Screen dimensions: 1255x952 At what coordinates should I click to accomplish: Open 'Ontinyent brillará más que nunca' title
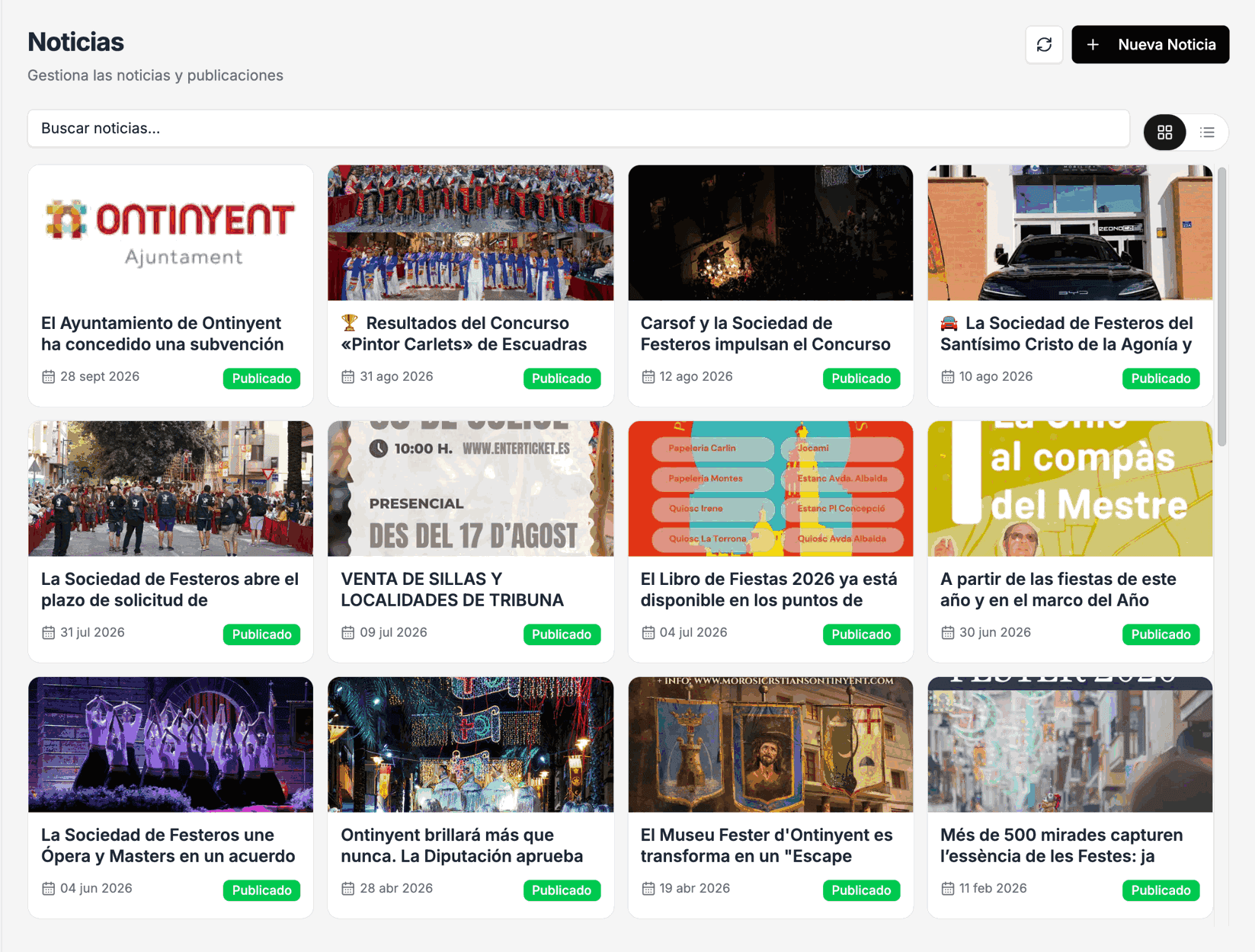pos(462,845)
